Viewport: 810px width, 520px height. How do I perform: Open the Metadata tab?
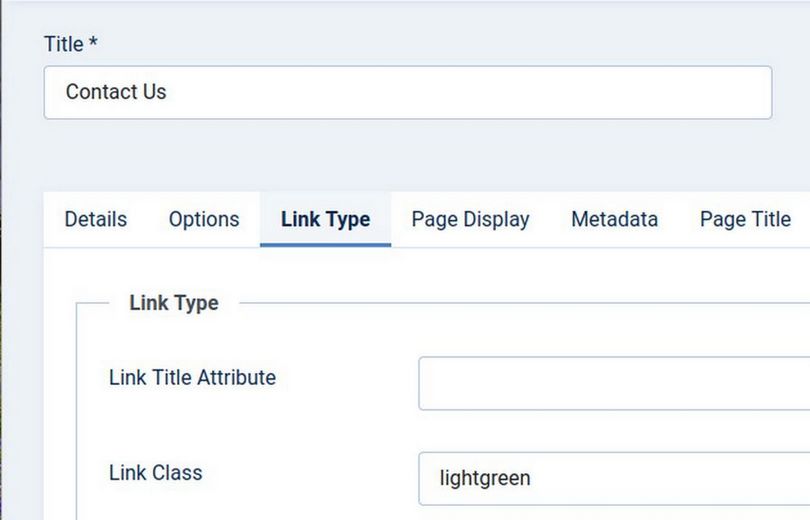[614, 219]
